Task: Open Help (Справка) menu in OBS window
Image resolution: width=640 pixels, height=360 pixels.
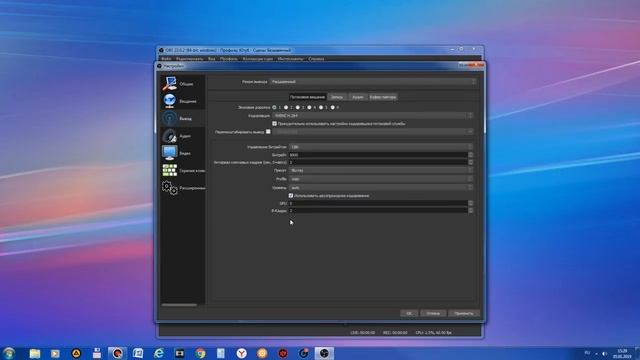Action: pyautogui.click(x=316, y=59)
